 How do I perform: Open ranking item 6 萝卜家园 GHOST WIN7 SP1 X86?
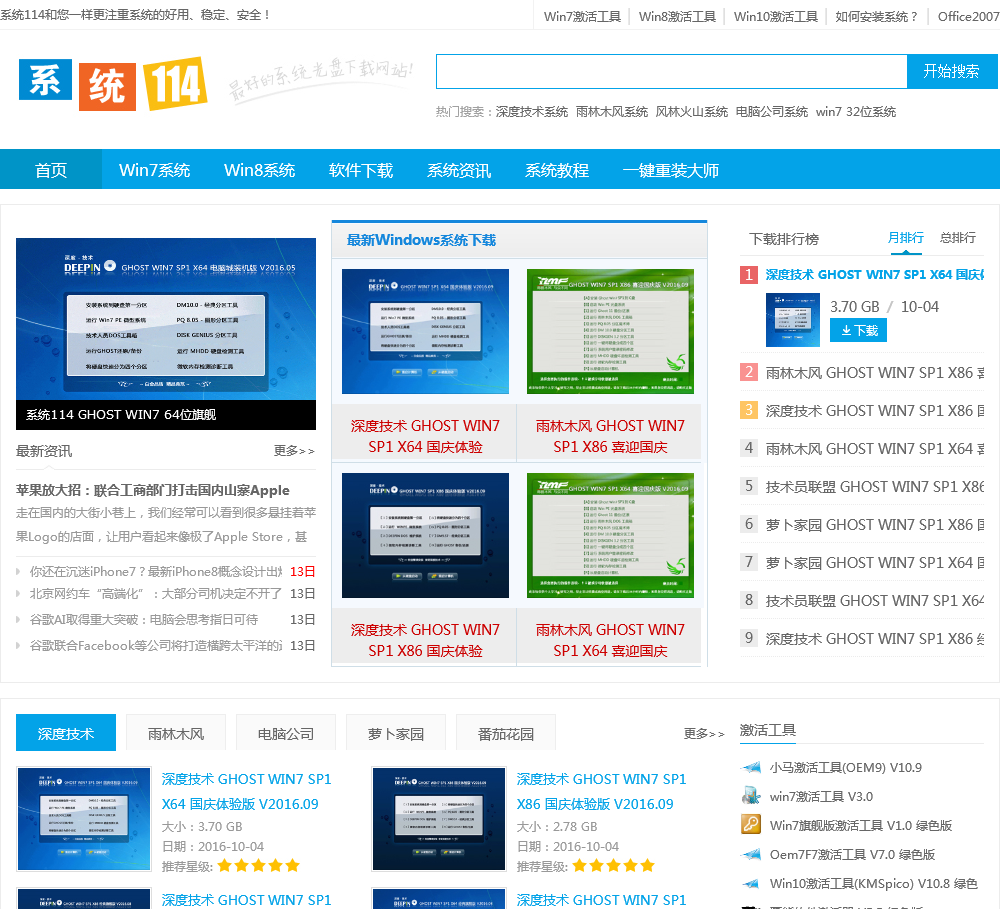[874, 525]
